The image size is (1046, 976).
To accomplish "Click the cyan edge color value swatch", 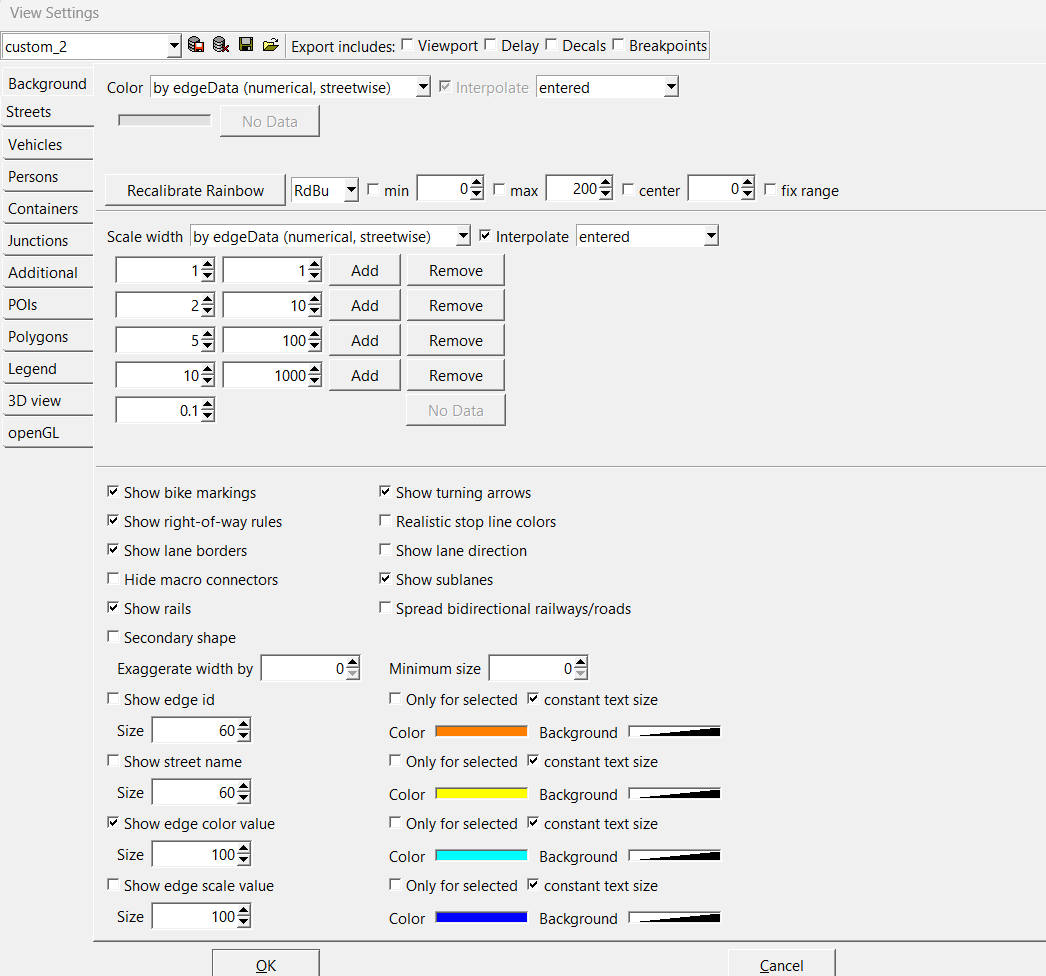I will point(481,856).
